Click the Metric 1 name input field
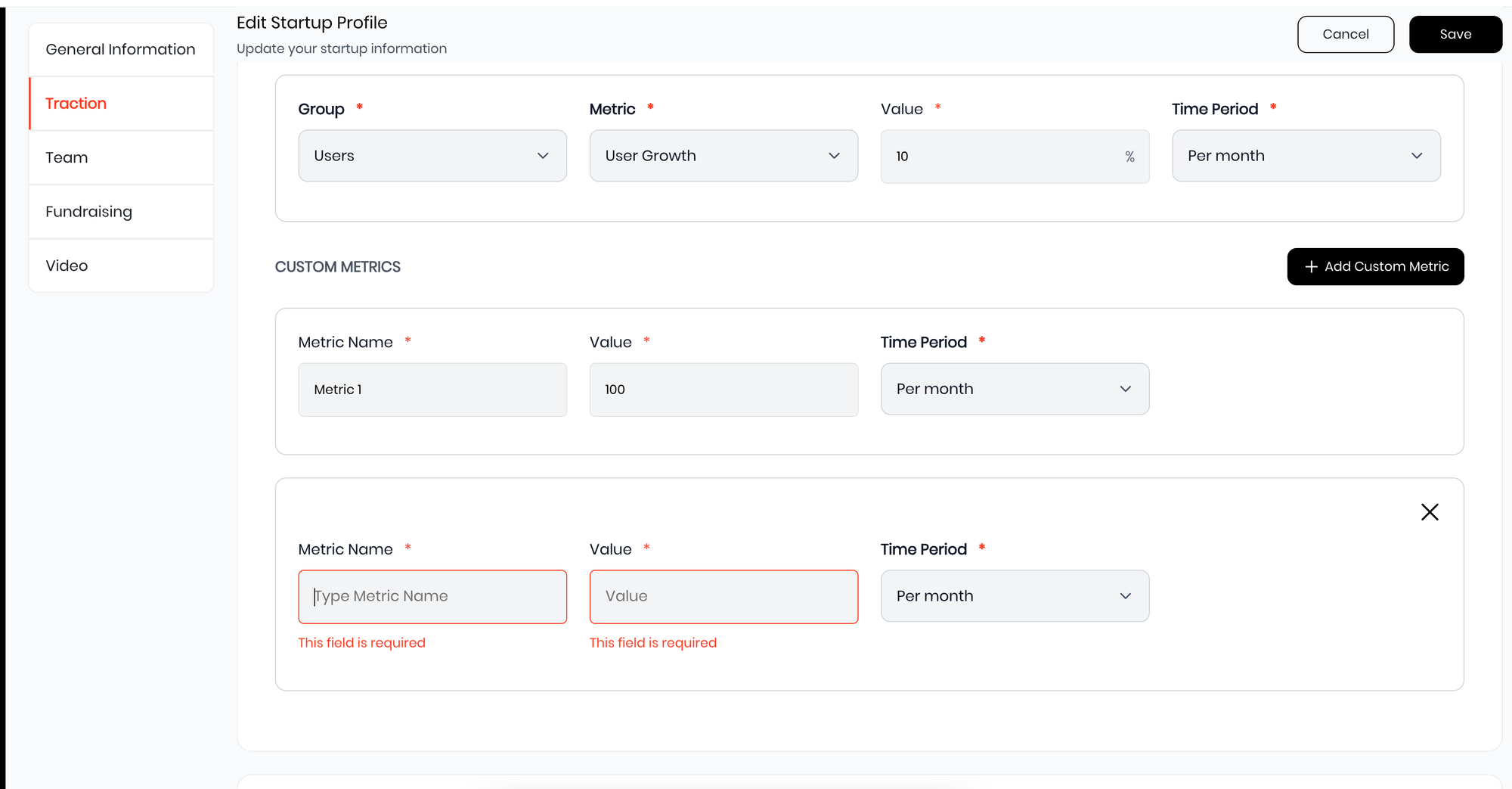 click(432, 390)
